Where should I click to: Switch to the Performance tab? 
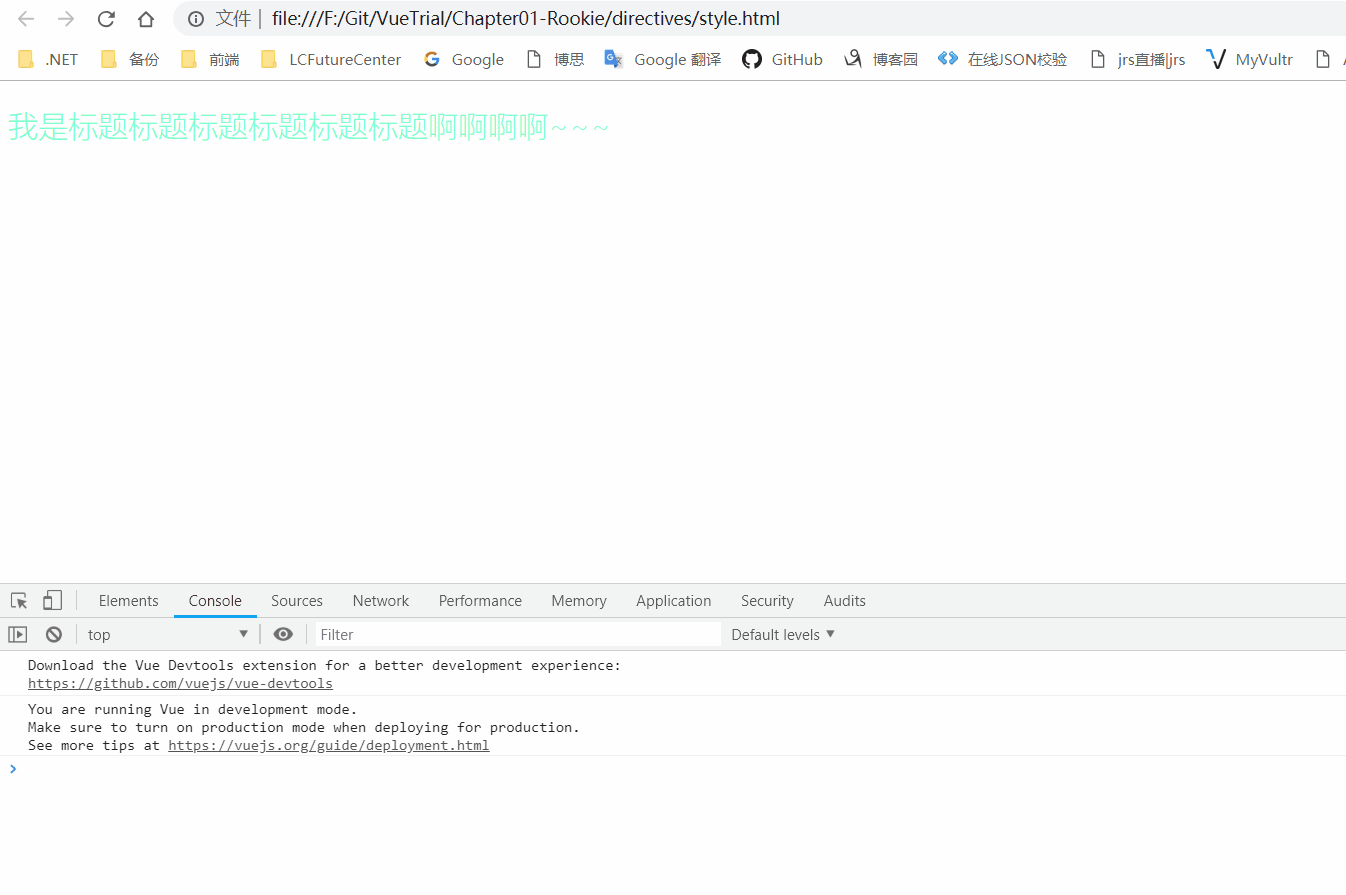pos(480,601)
